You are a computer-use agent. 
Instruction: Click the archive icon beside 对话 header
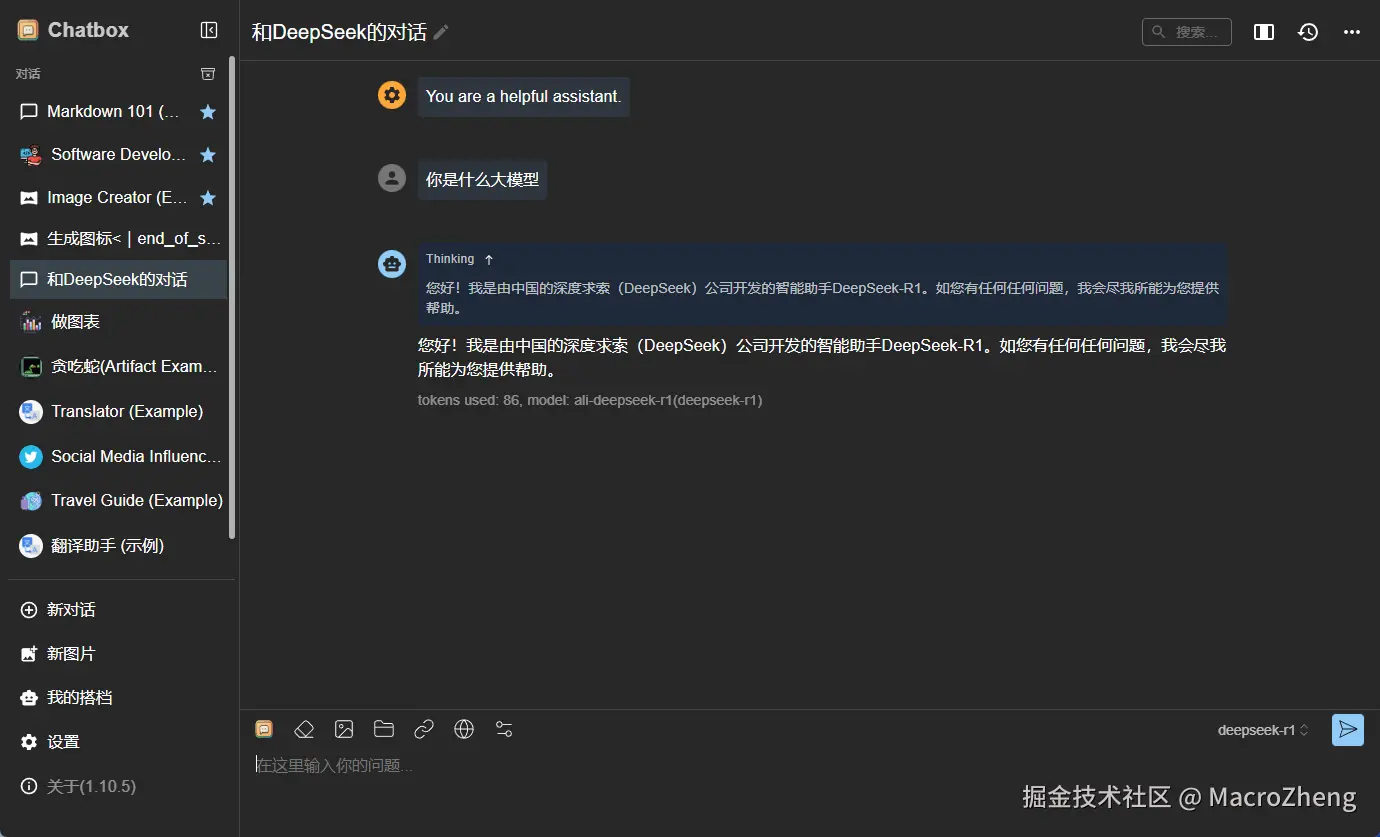click(x=208, y=74)
